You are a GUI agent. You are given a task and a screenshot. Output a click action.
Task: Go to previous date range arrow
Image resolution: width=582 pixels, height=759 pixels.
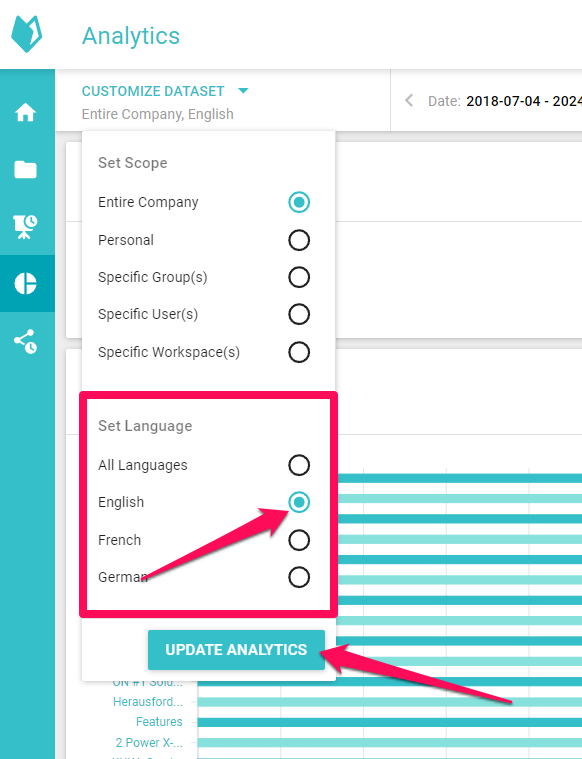point(409,101)
